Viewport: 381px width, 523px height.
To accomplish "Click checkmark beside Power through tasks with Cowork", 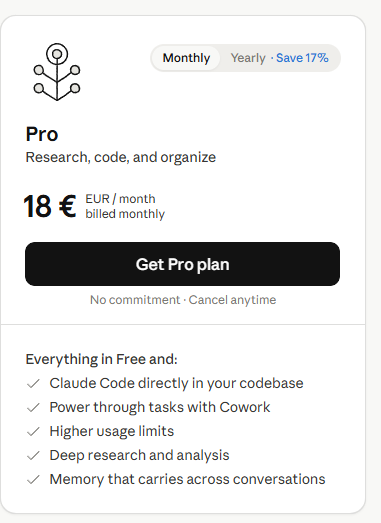I will coord(33,408).
